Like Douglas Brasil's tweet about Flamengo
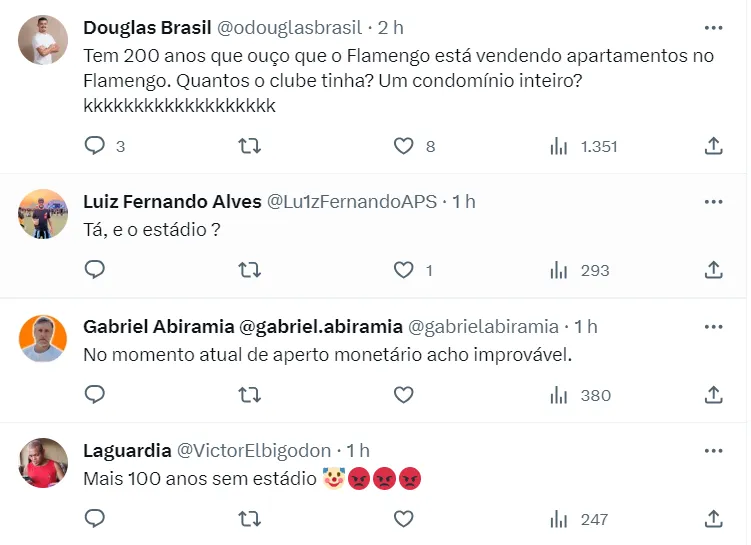 tap(403, 146)
